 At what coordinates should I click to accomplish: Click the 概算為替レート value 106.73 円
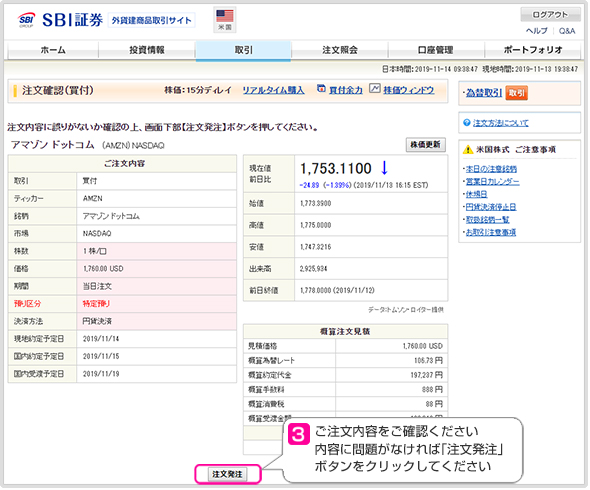click(429, 361)
